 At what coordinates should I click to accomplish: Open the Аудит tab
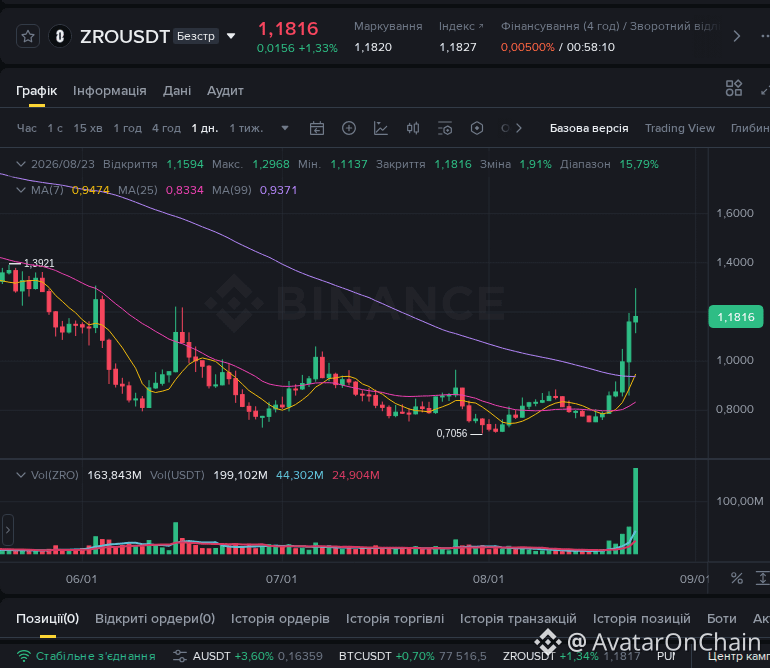point(225,91)
